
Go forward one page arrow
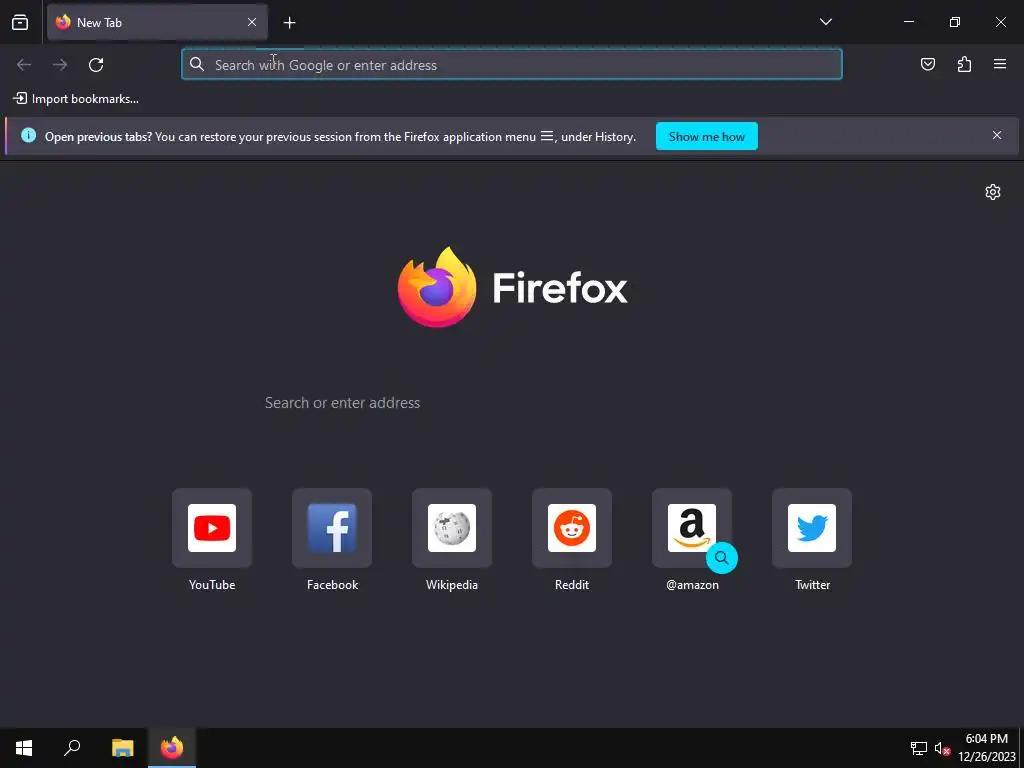[60, 65]
